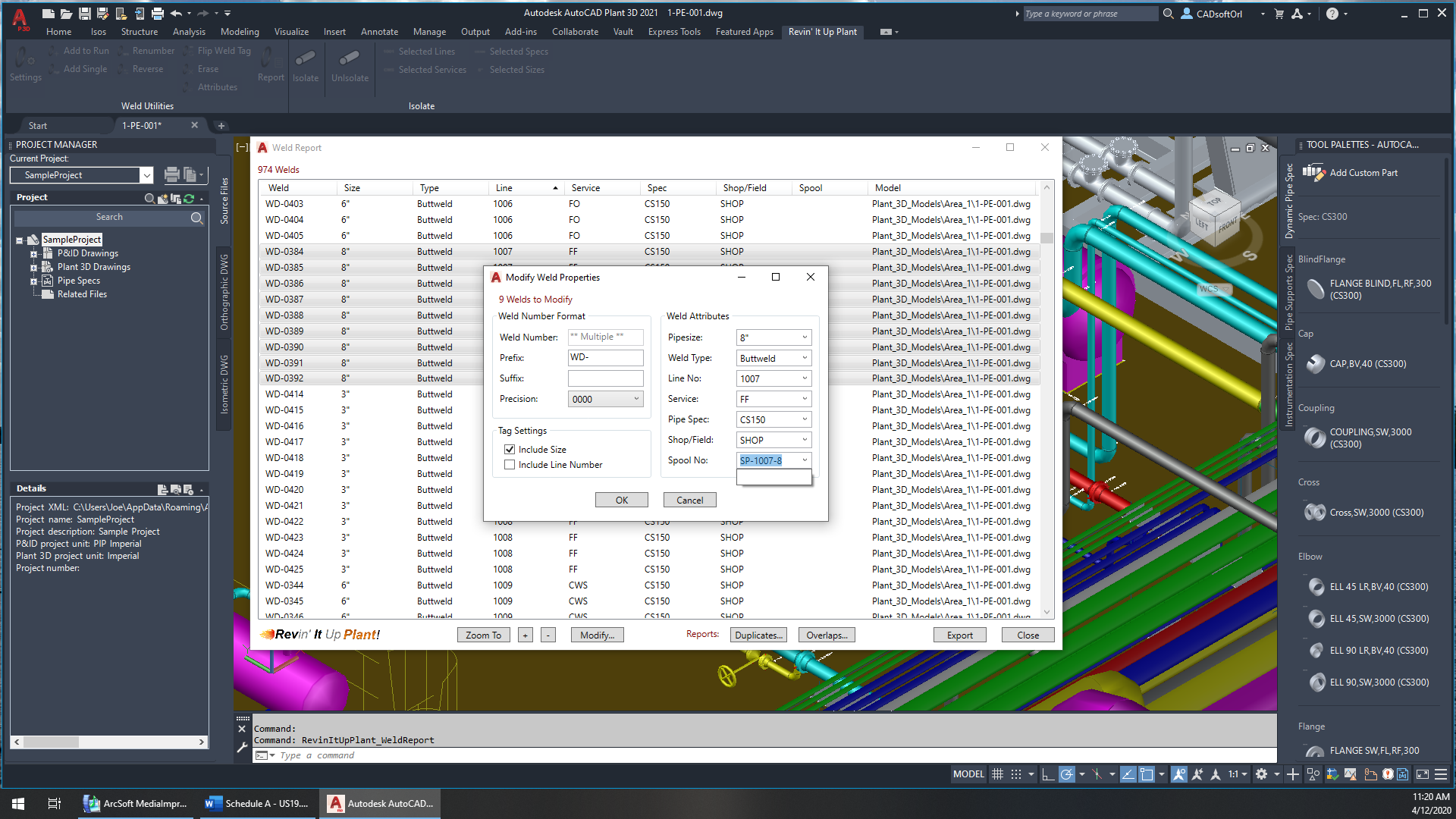Click OK in Modify Weld Properties
This screenshot has height=819, width=1456.
621,500
